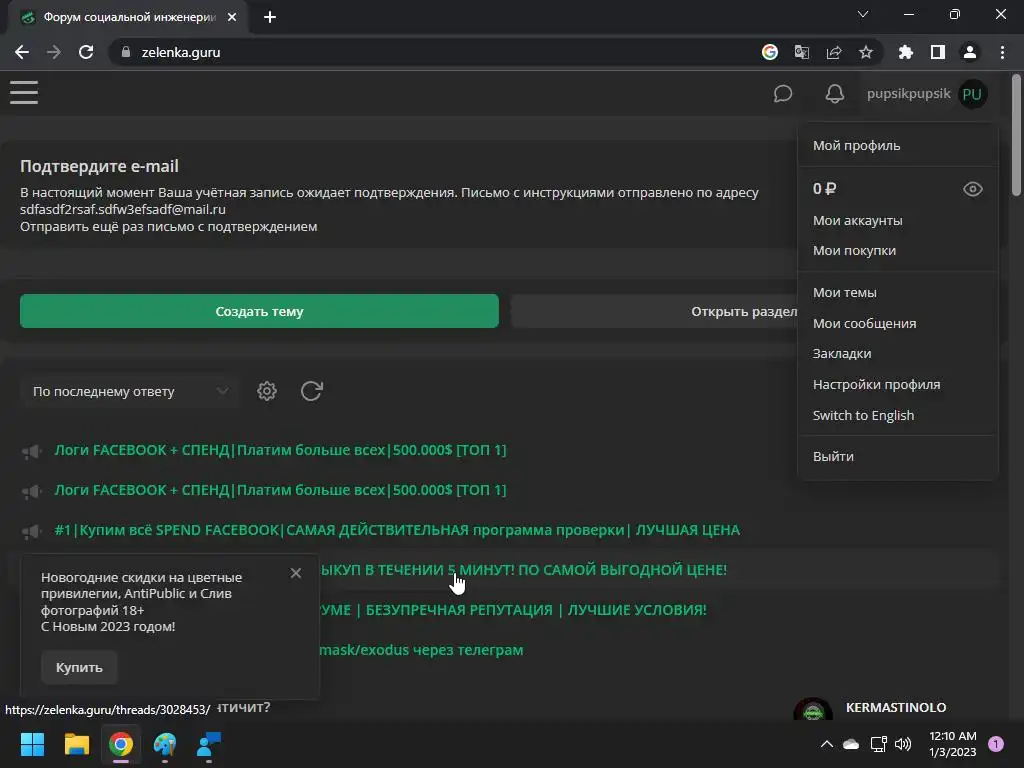Click the volume speaker tray icon
This screenshot has height=768, width=1024.
tap(903, 744)
